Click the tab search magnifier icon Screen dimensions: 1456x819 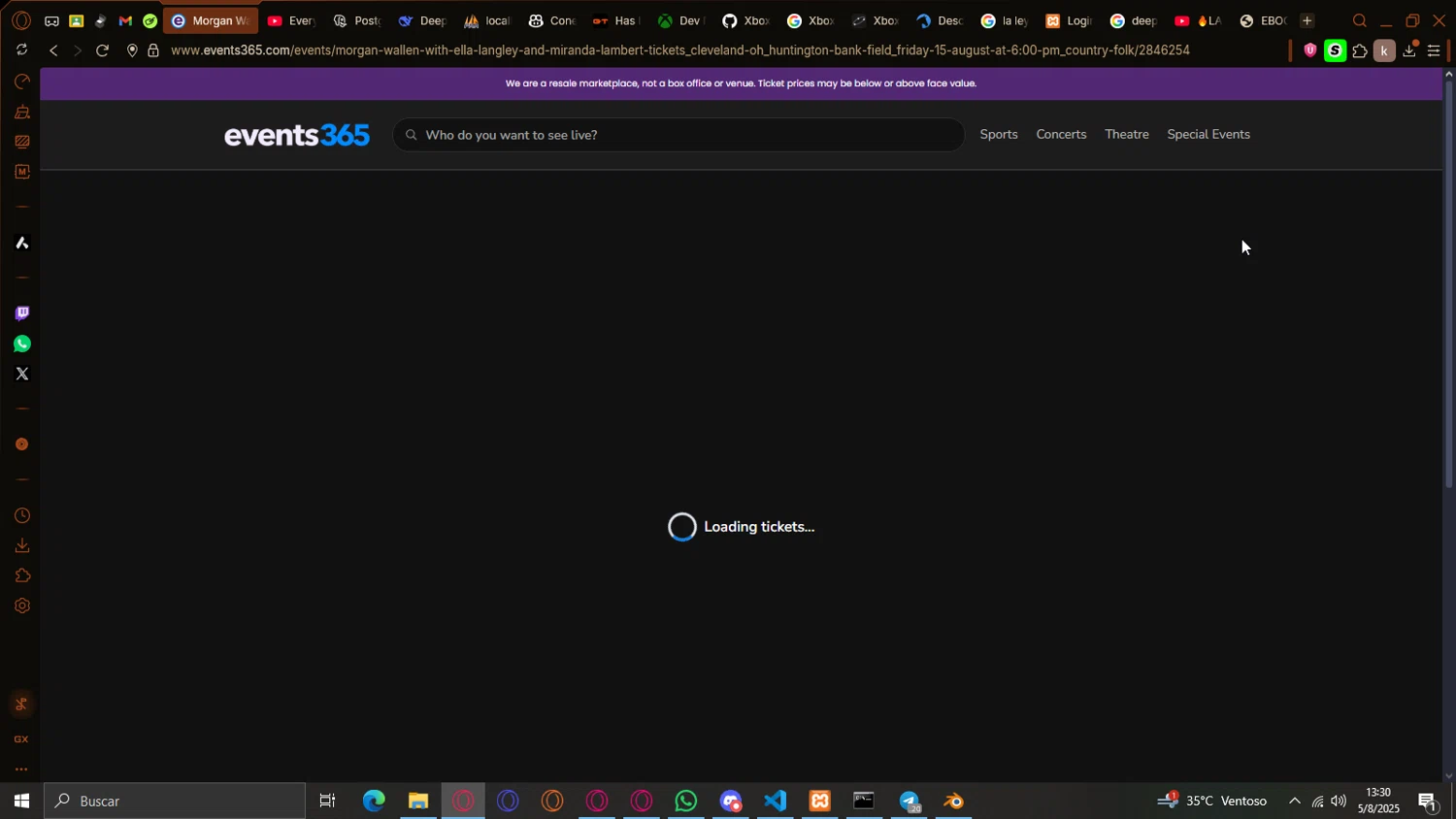click(x=1359, y=20)
